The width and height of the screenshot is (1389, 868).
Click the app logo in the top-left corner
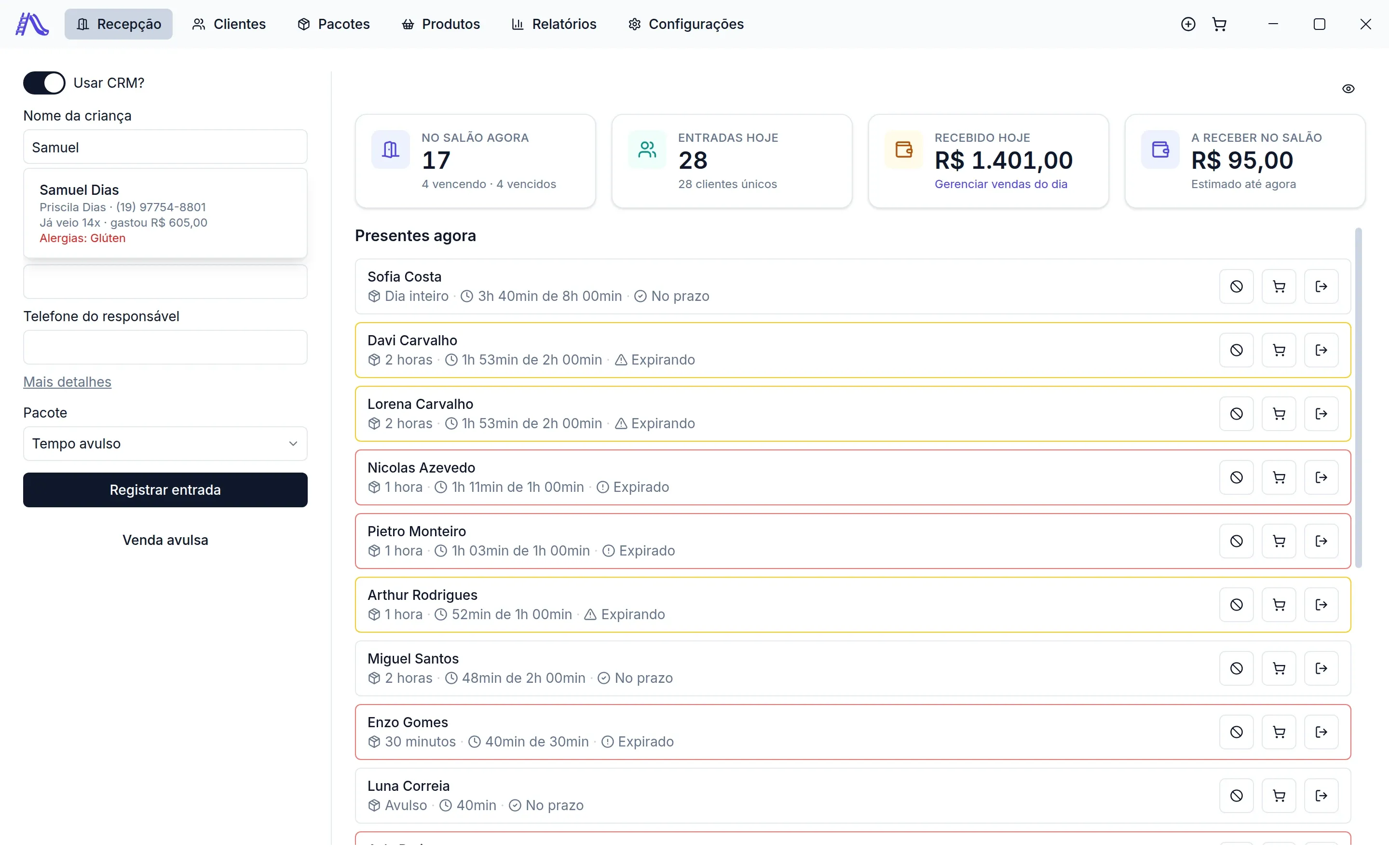pyautogui.click(x=32, y=24)
